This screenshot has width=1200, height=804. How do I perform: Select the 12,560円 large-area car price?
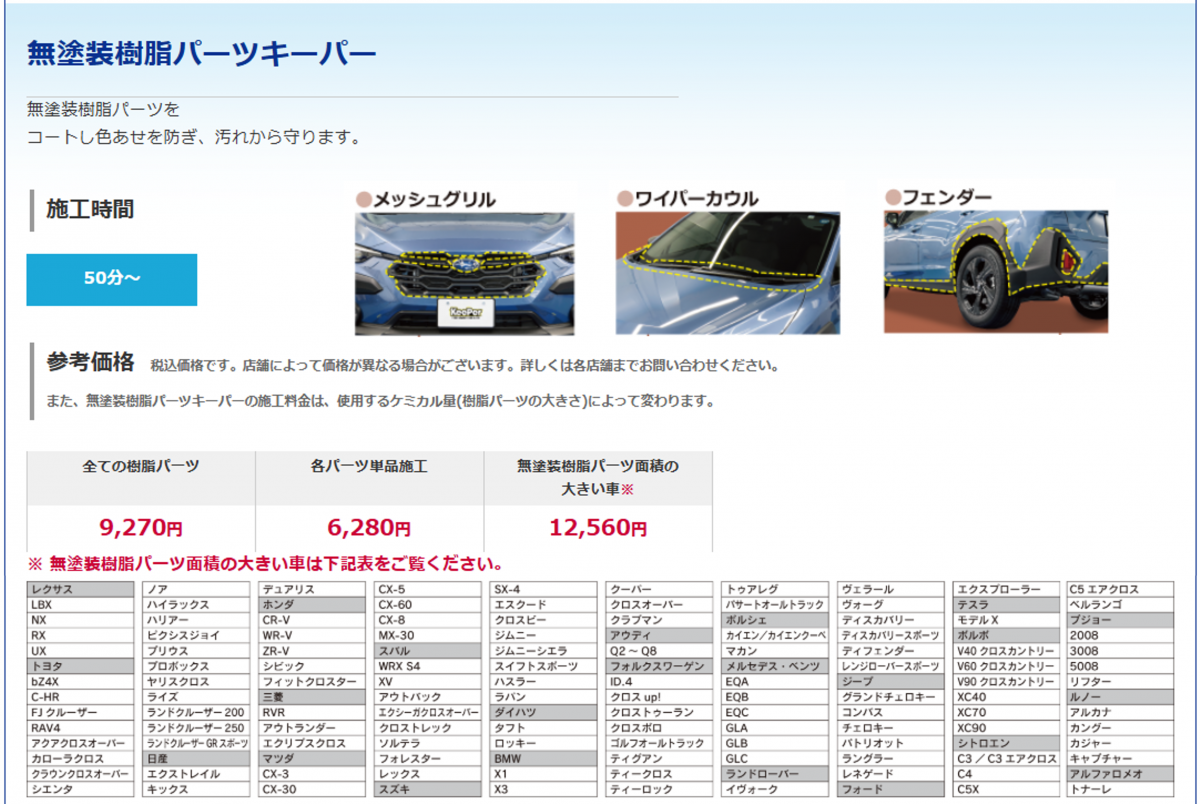pos(598,527)
